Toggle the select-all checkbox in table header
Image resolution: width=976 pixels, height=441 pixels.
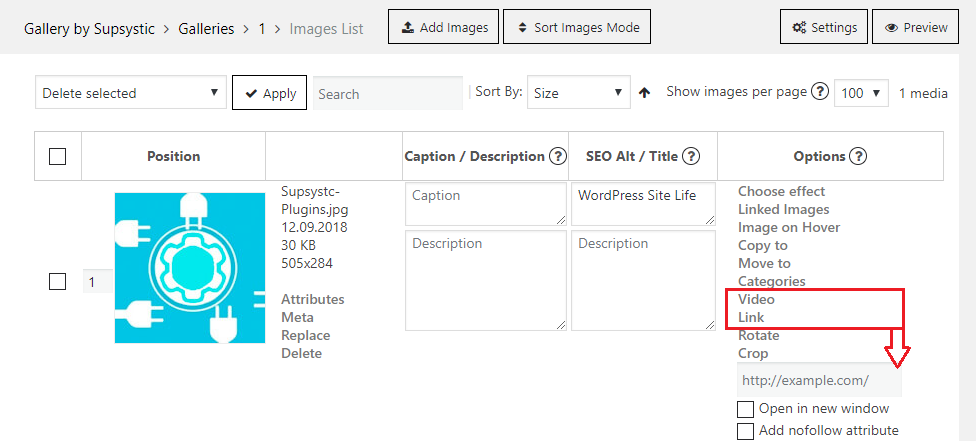57,156
